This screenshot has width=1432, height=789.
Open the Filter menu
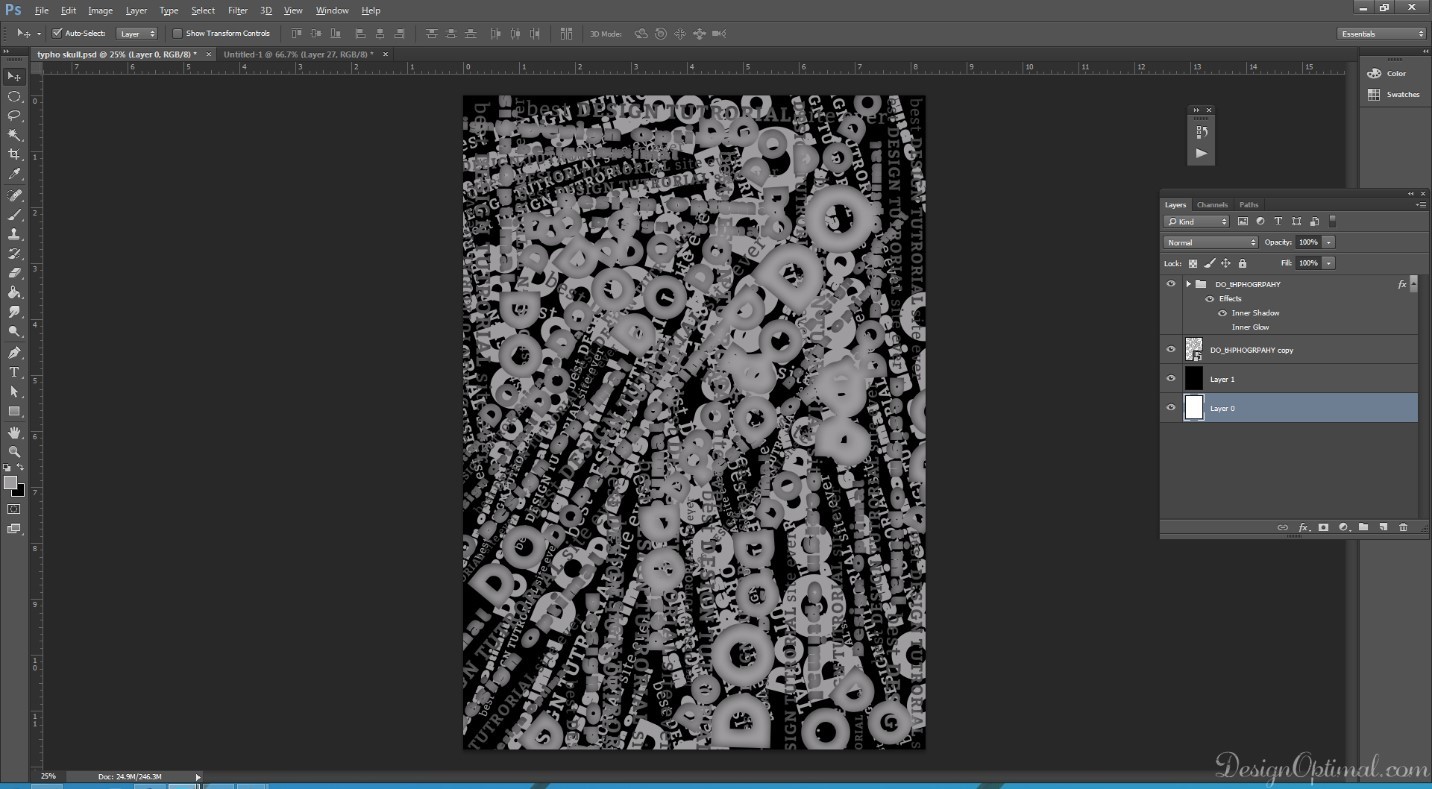(x=237, y=10)
